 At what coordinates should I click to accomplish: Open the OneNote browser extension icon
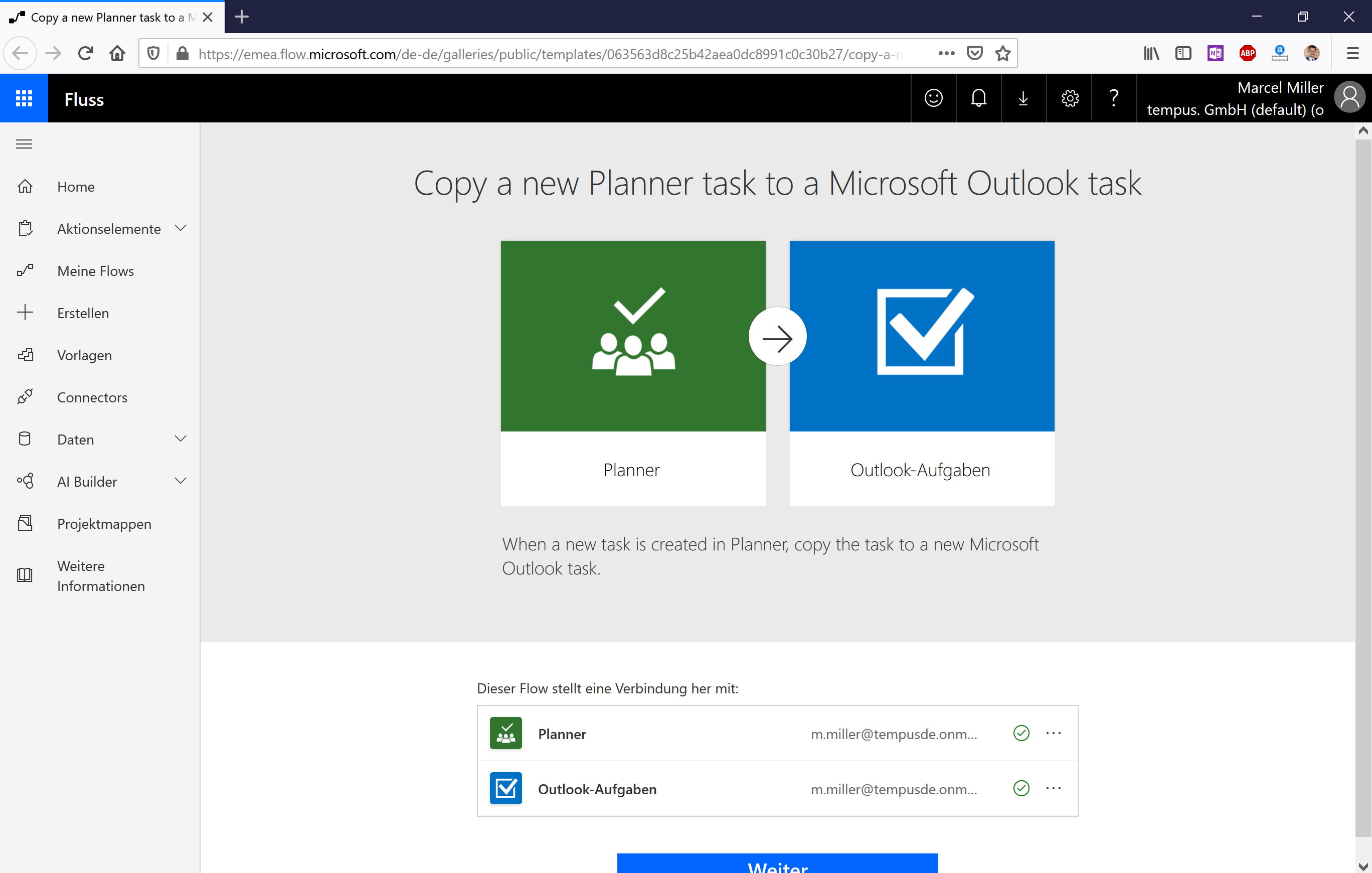tap(1216, 54)
